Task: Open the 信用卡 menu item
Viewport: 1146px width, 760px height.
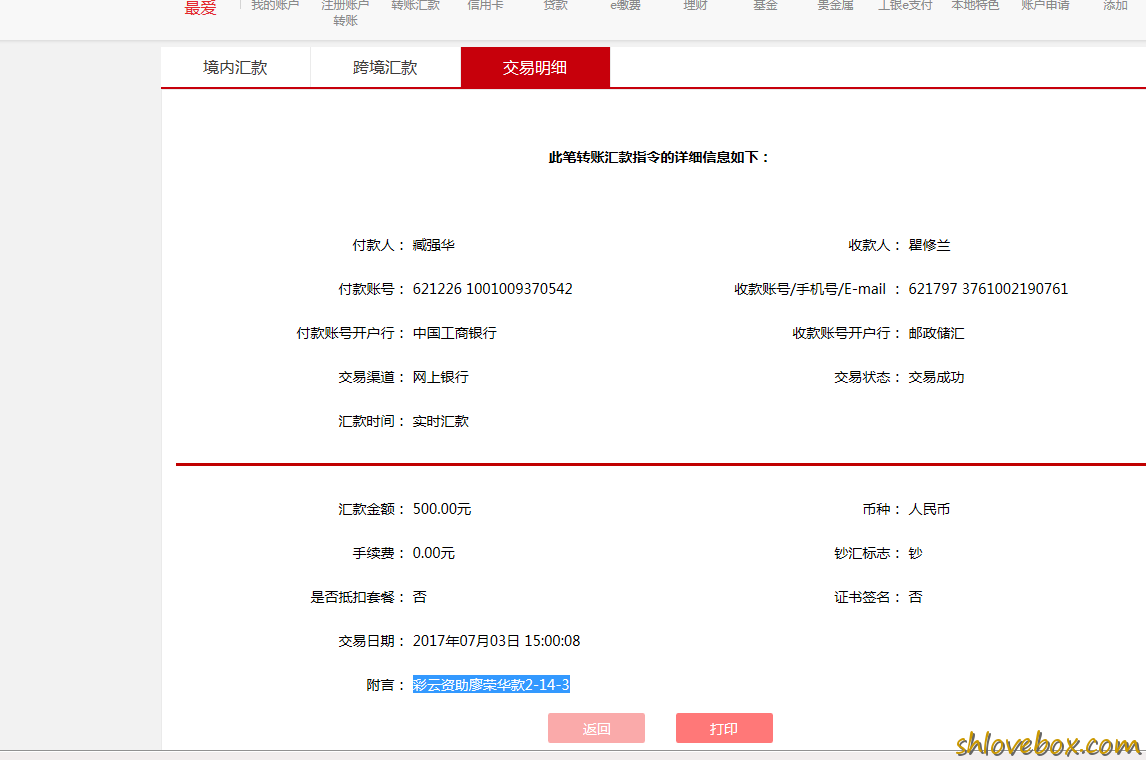Action: 485,5
